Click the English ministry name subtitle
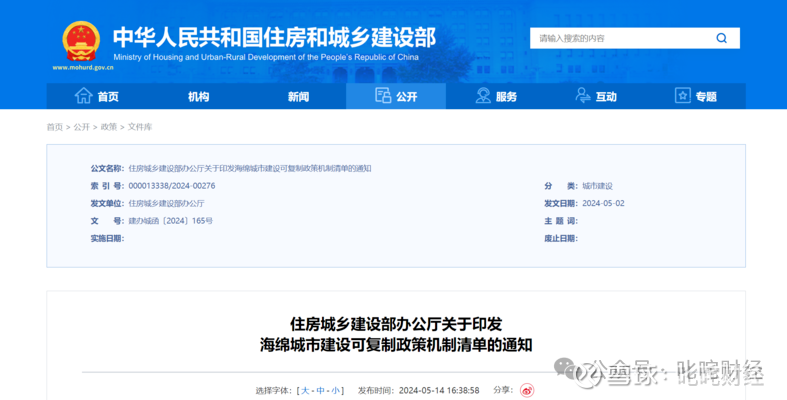Image resolution: width=787 pixels, height=400 pixels. click(x=266, y=57)
